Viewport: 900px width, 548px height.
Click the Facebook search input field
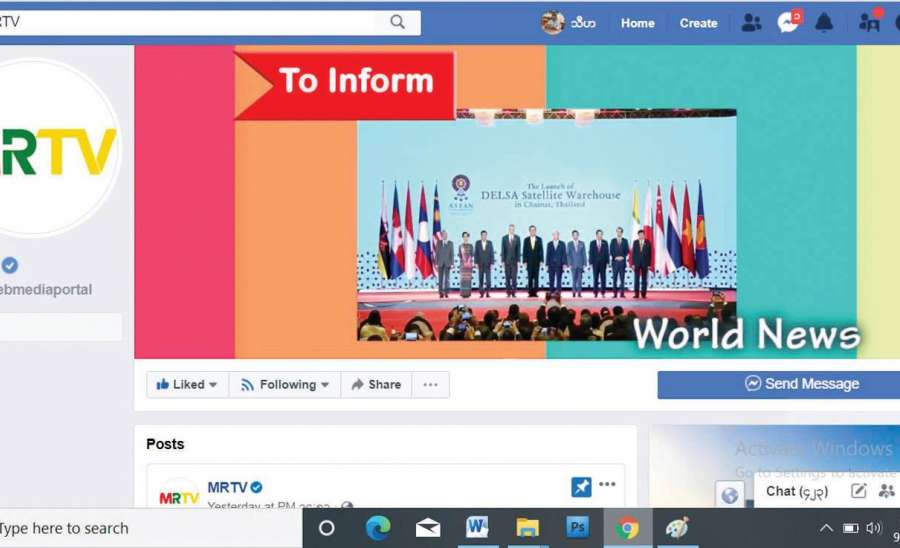click(190, 22)
